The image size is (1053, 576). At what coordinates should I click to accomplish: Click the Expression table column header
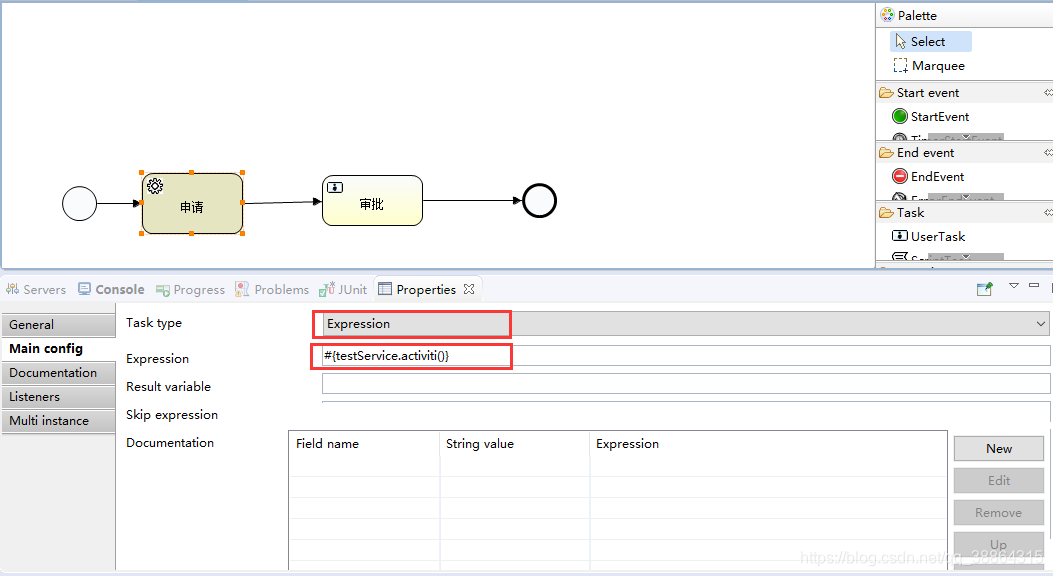tap(768, 444)
